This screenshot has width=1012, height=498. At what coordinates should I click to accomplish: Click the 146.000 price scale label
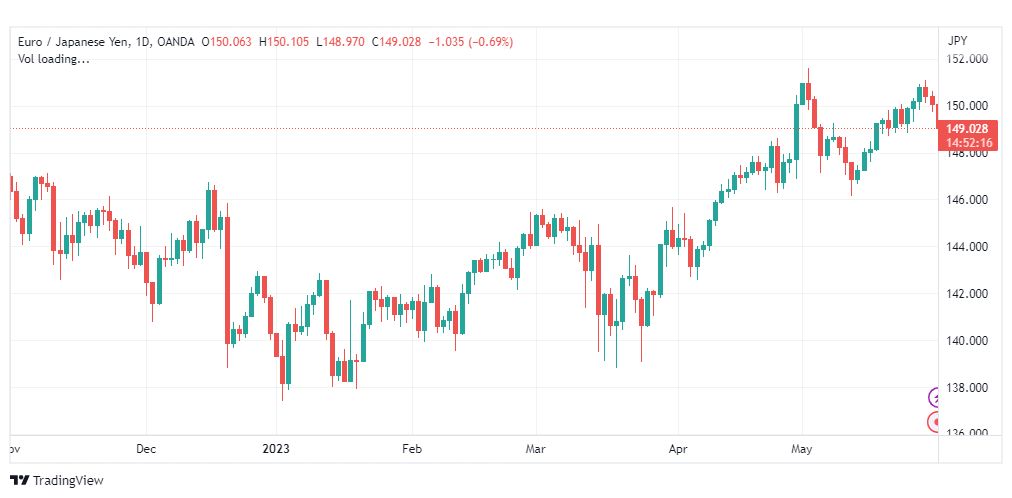968,200
